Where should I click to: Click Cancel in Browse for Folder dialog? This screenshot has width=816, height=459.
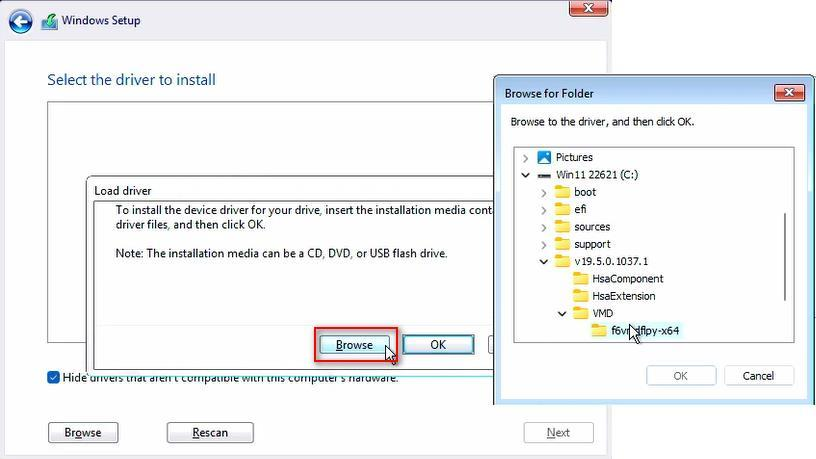(x=759, y=376)
